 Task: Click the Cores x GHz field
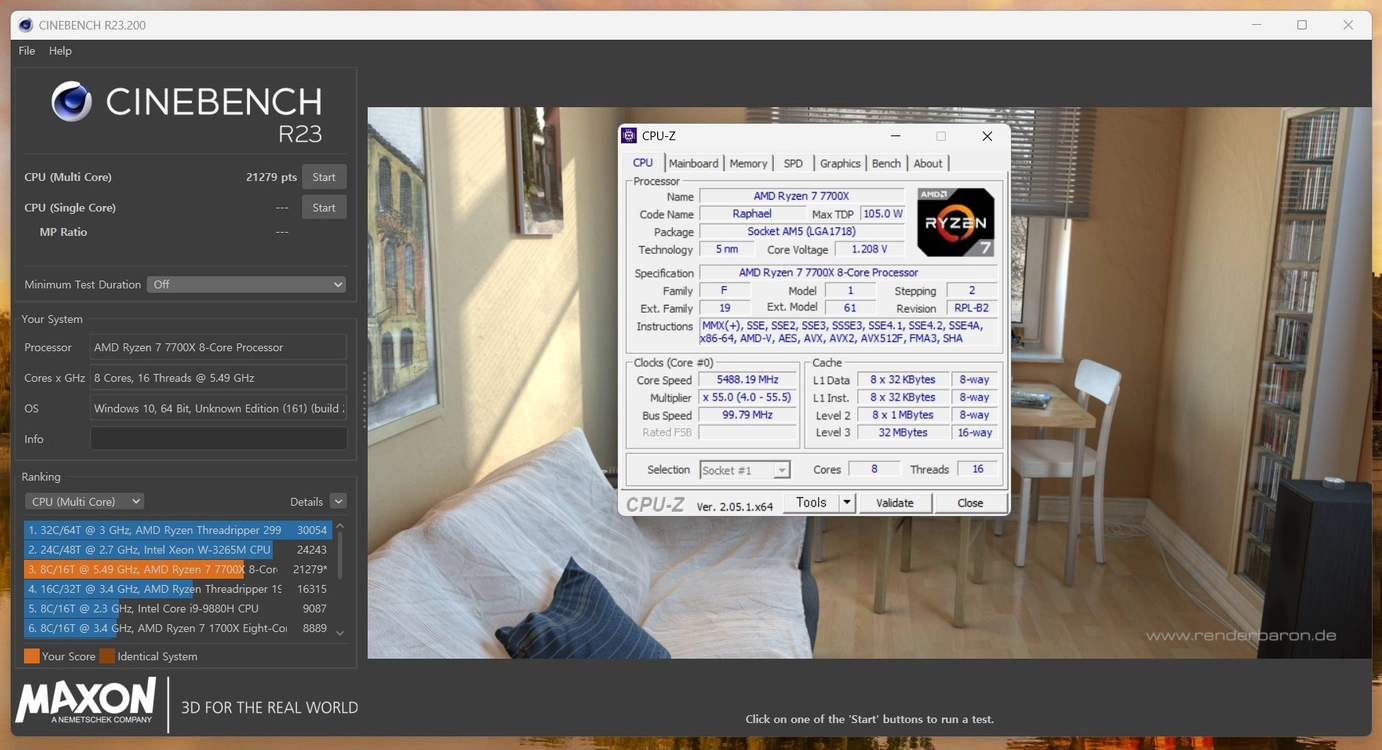pos(218,378)
